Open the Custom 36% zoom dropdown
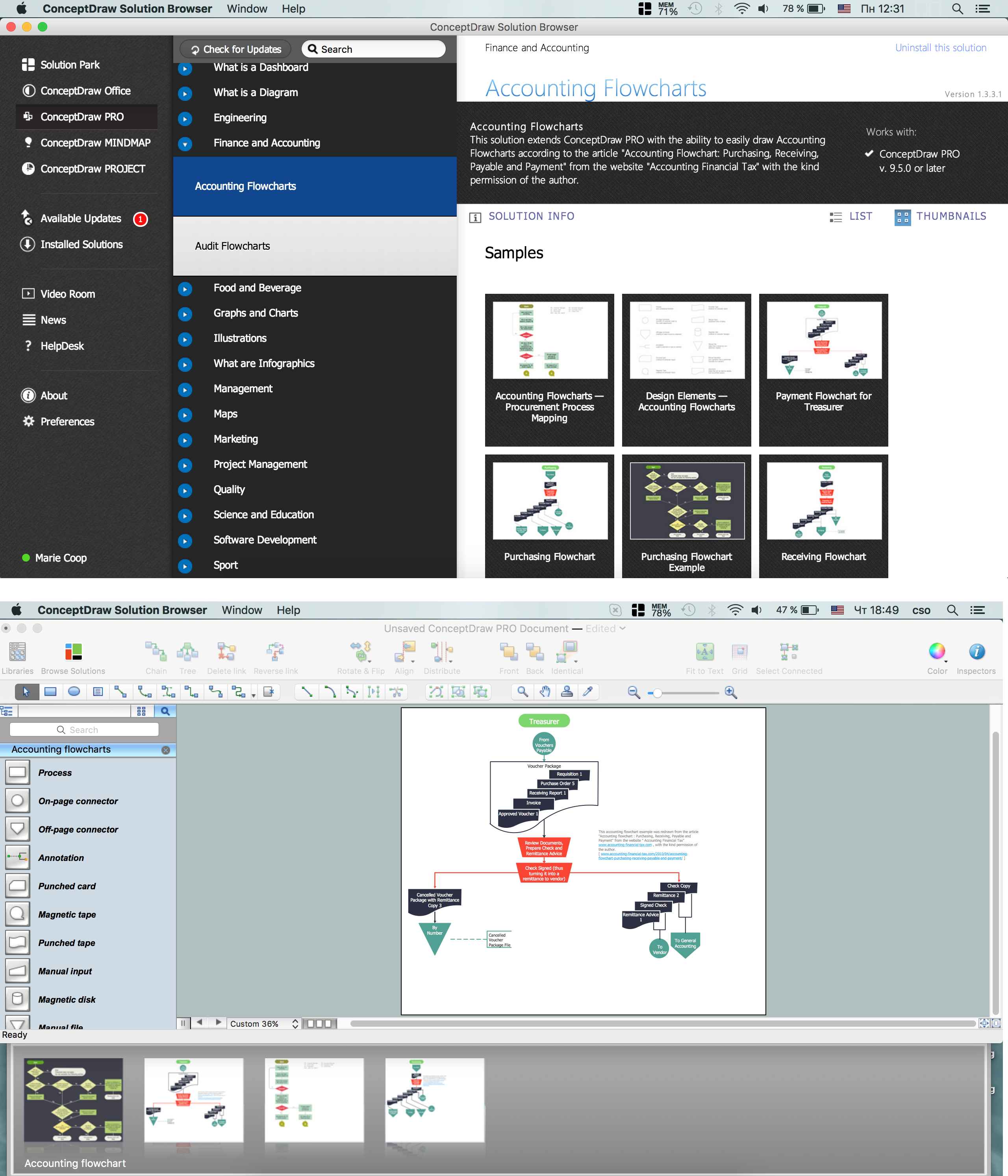 263,1024
